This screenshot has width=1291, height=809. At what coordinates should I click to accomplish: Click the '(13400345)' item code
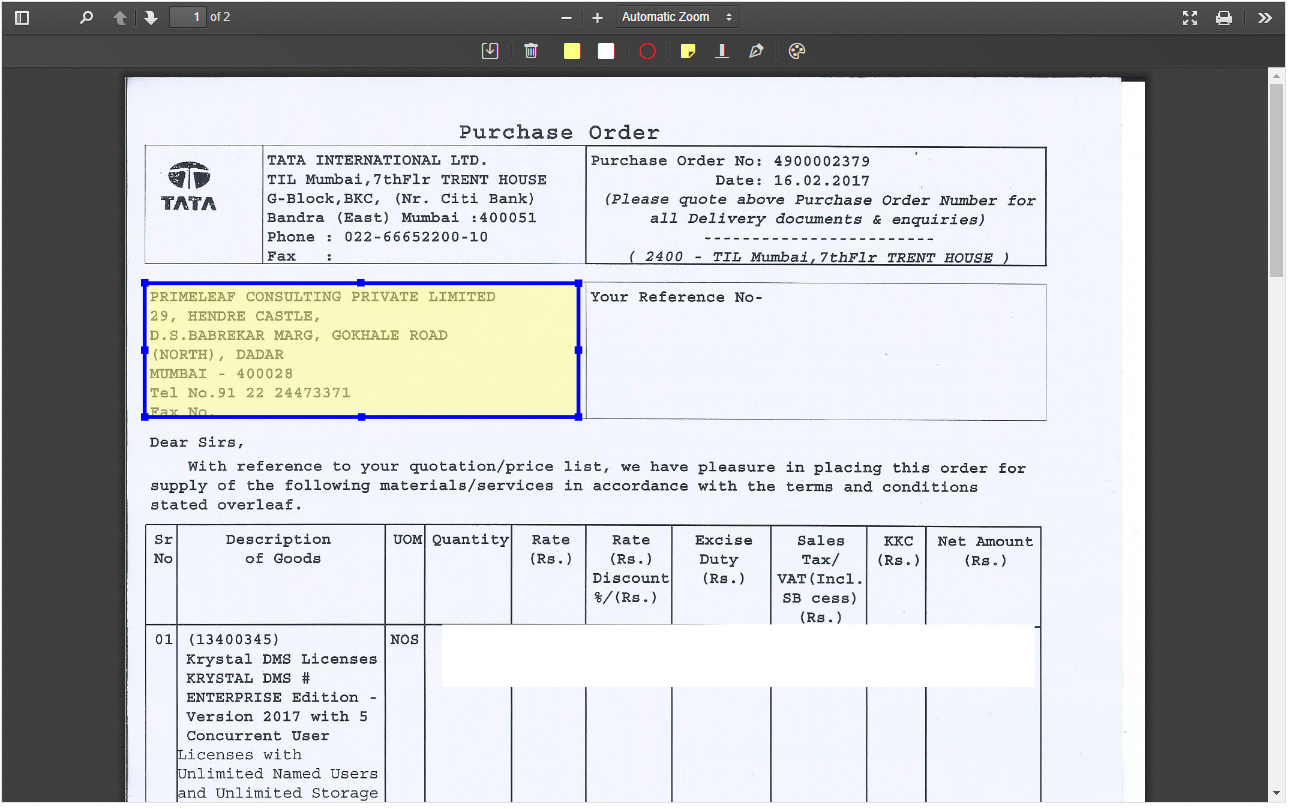click(233, 639)
